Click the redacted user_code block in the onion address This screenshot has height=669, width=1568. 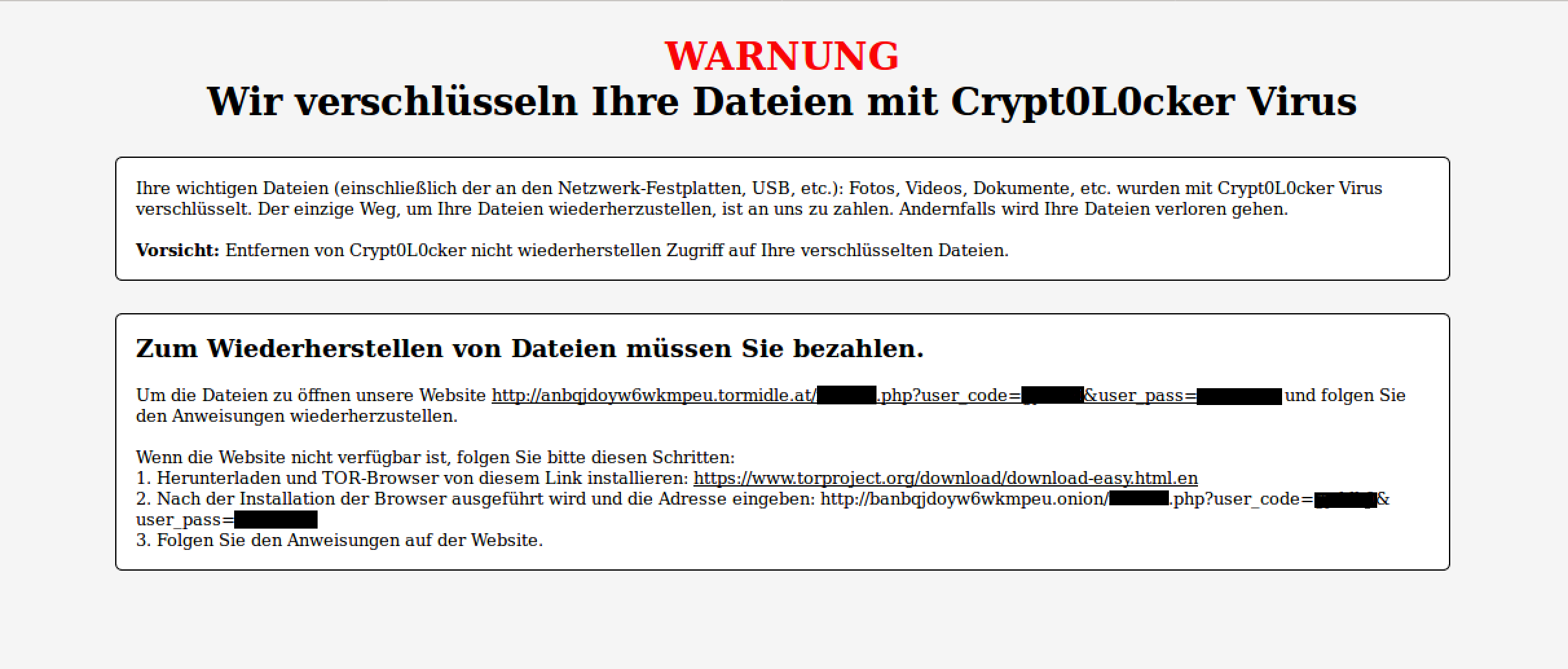tap(1345, 499)
